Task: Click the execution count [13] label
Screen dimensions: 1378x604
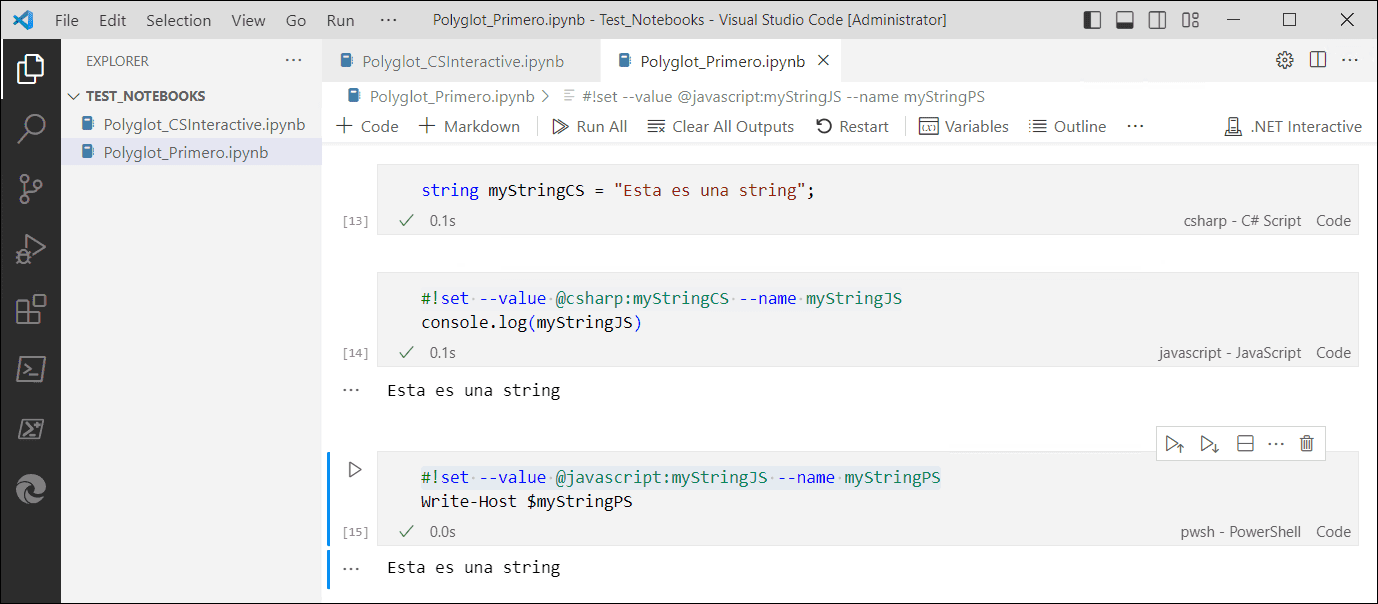Action: tap(355, 221)
